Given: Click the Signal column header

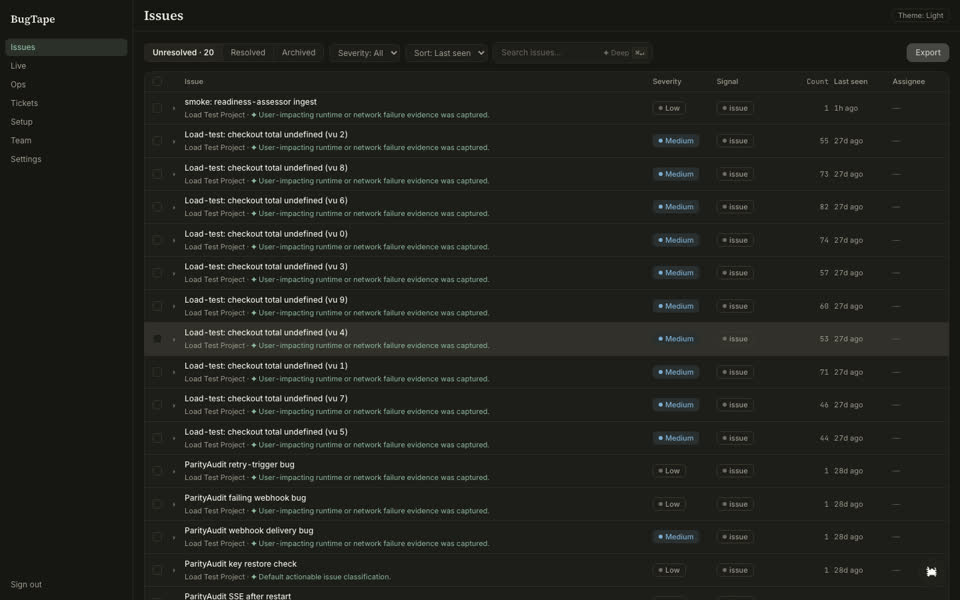Looking at the screenshot, I should point(727,81).
